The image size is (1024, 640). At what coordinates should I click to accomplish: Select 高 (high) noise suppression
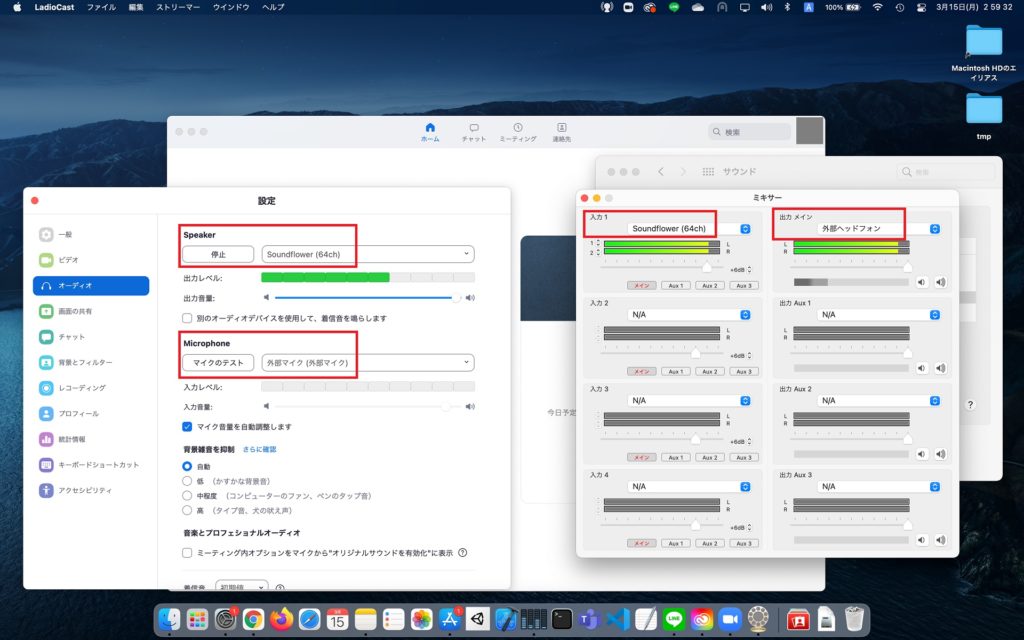click(187, 510)
